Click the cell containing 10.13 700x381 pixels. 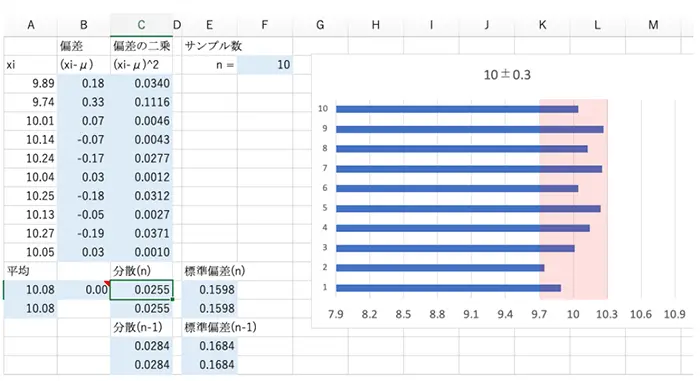pos(30,215)
